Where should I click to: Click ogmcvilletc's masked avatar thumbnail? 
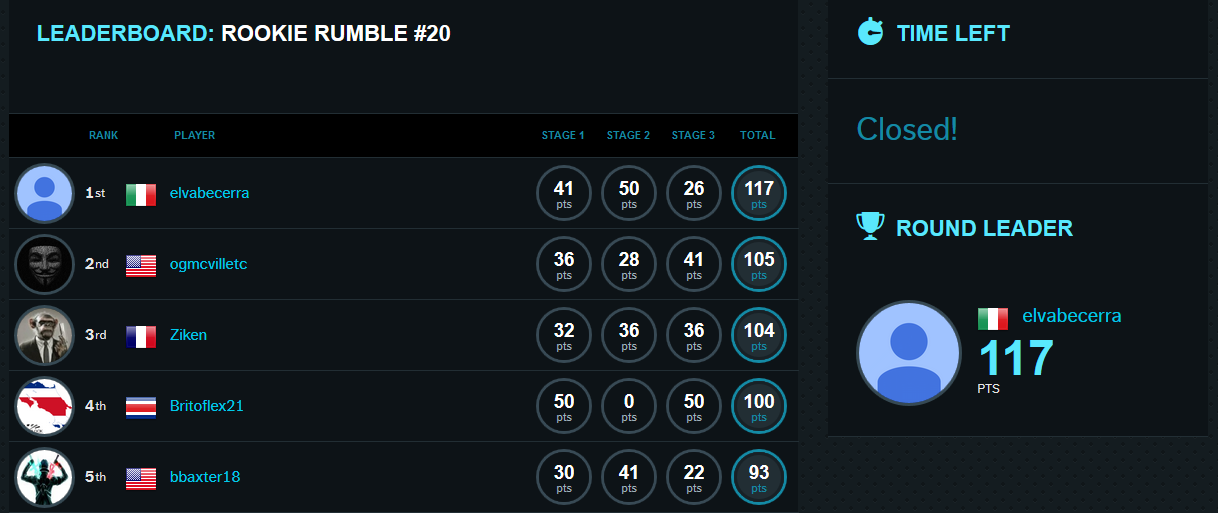[45, 264]
